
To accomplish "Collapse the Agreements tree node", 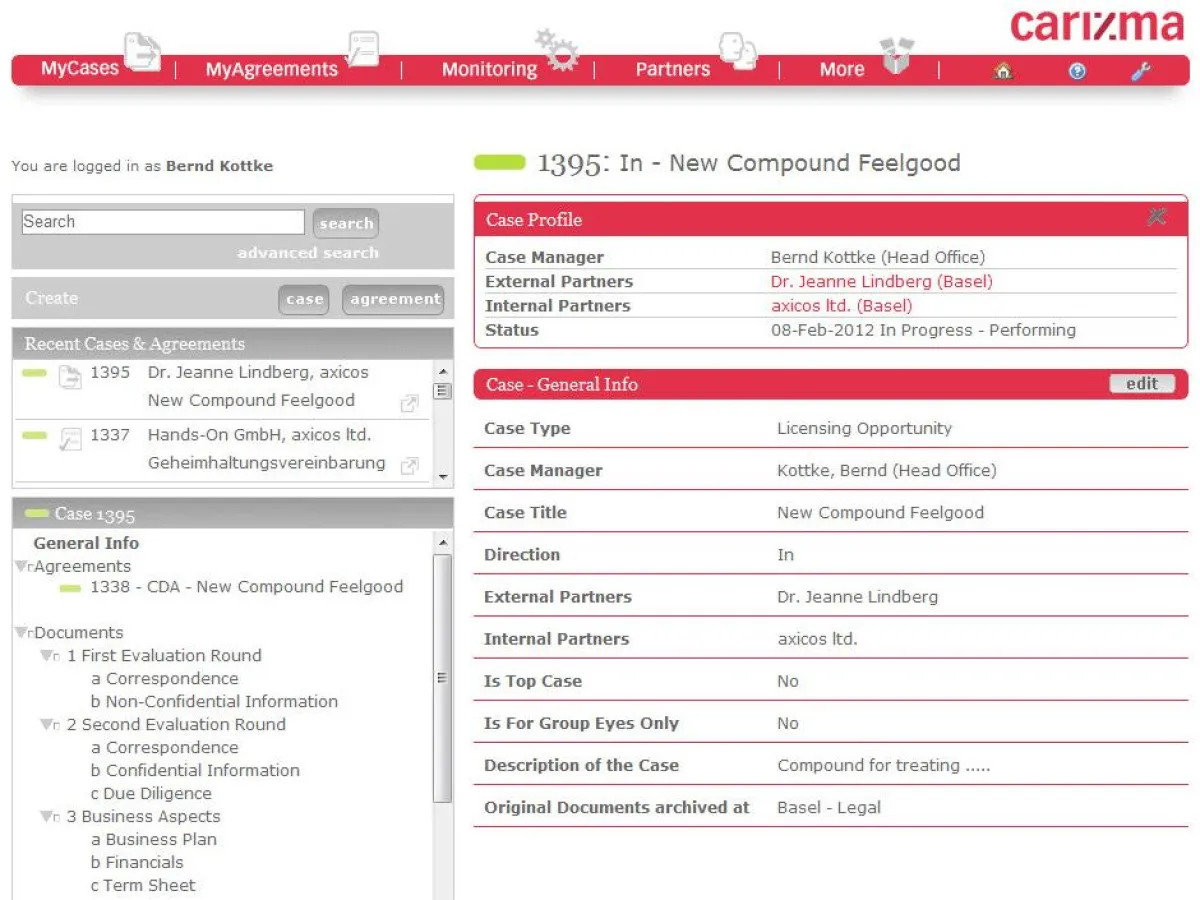I will pyautogui.click(x=22, y=567).
